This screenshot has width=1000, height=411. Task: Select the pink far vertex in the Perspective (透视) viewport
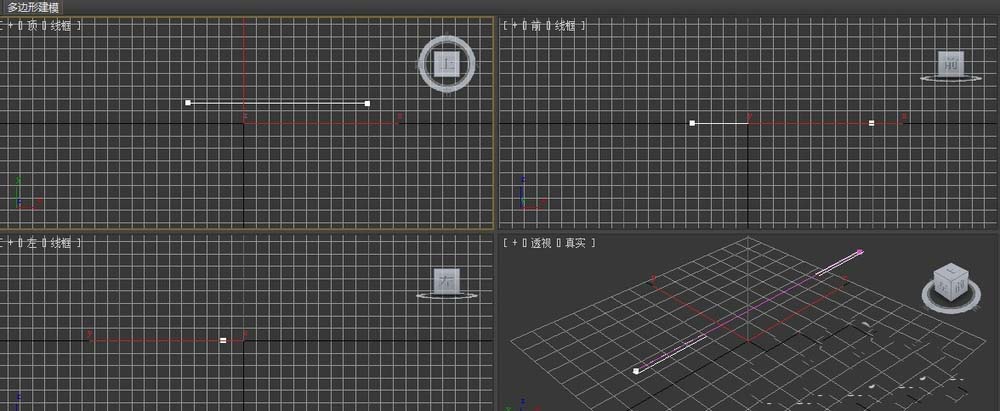860,252
